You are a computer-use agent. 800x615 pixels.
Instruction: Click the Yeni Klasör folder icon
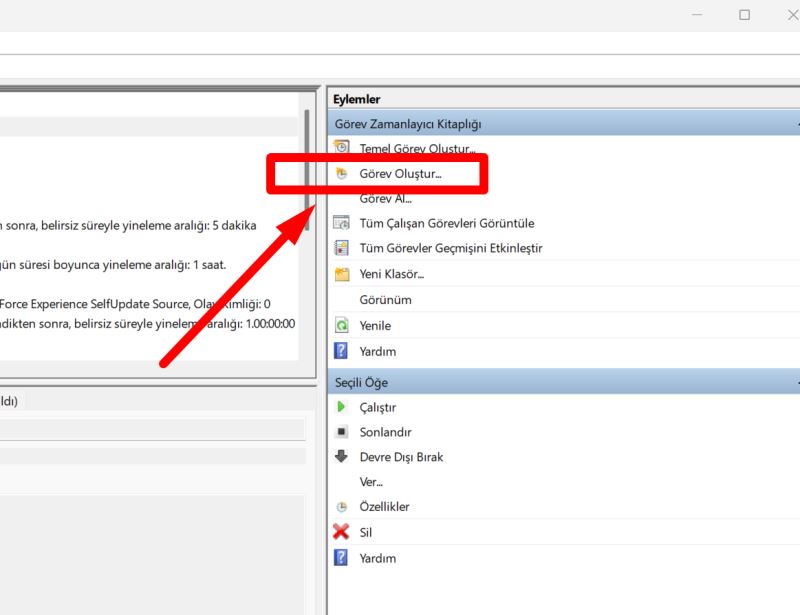(x=341, y=274)
